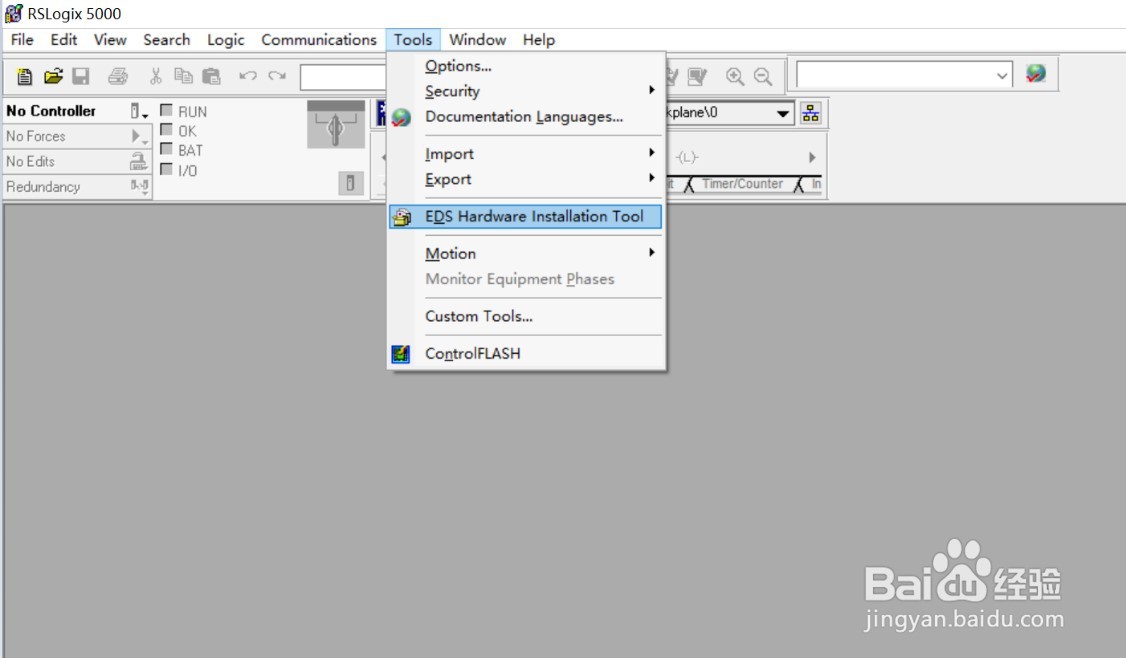Click the Print toolbar icon
Screen dimensions: 1126x658
pos(118,76)
